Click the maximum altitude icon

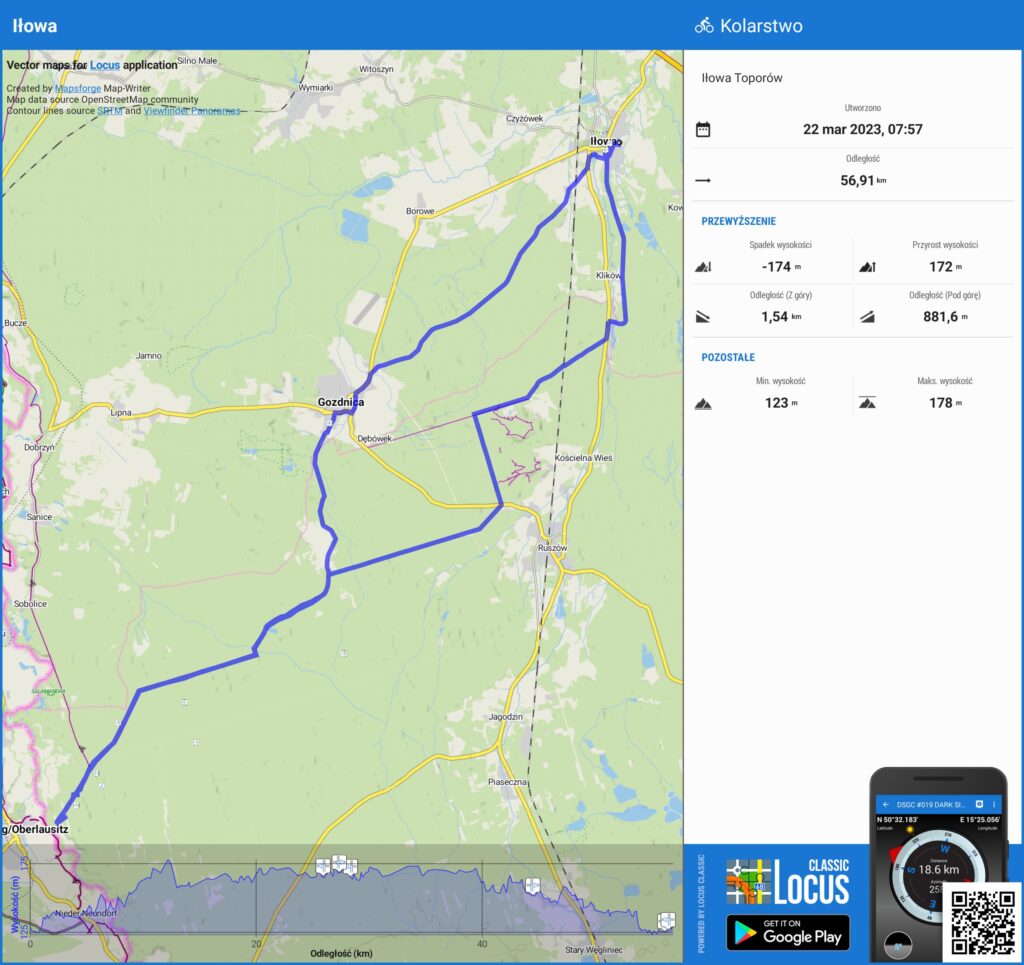pos(866,404)
